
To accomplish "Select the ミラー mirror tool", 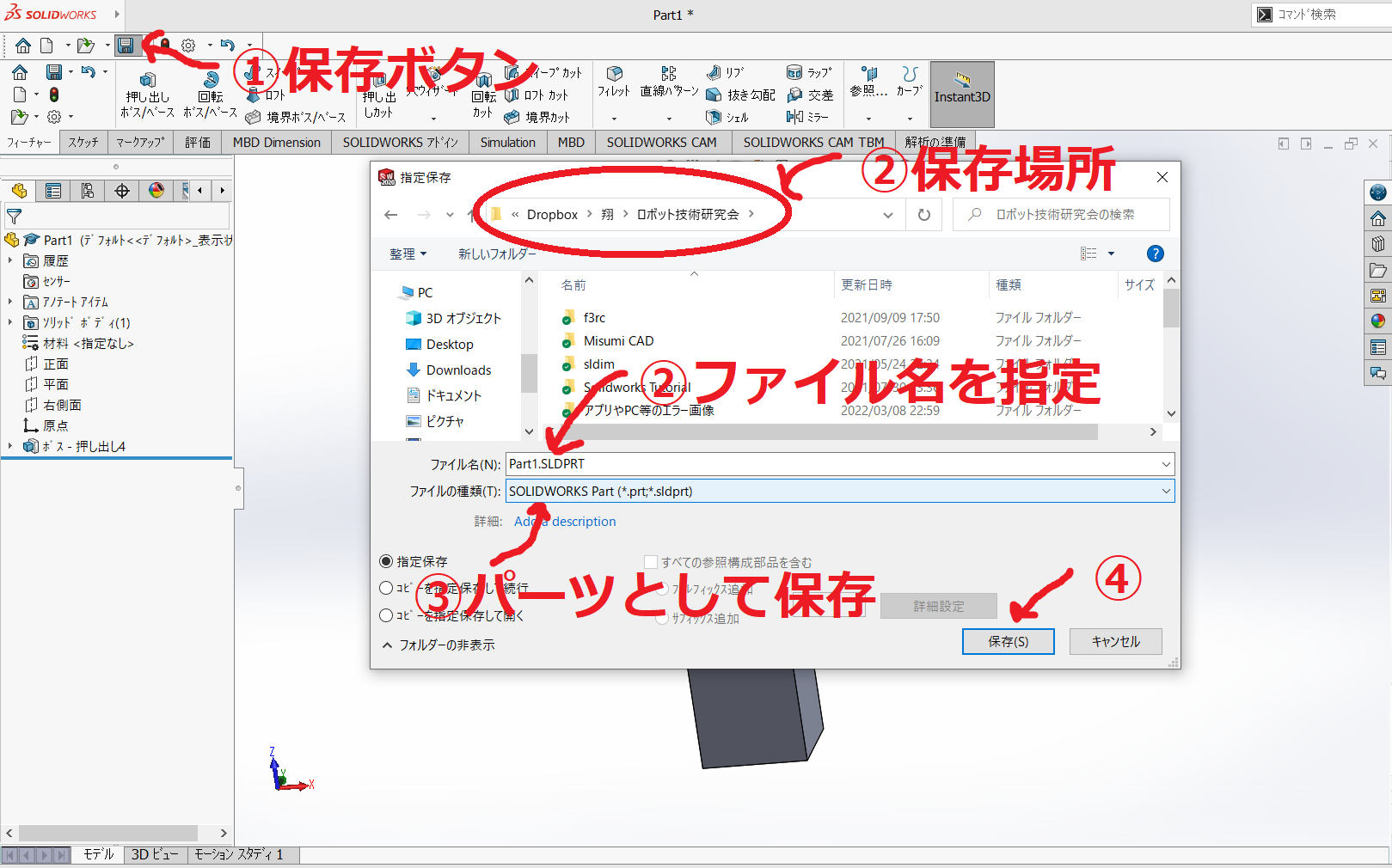I will [x=807, y=117].
